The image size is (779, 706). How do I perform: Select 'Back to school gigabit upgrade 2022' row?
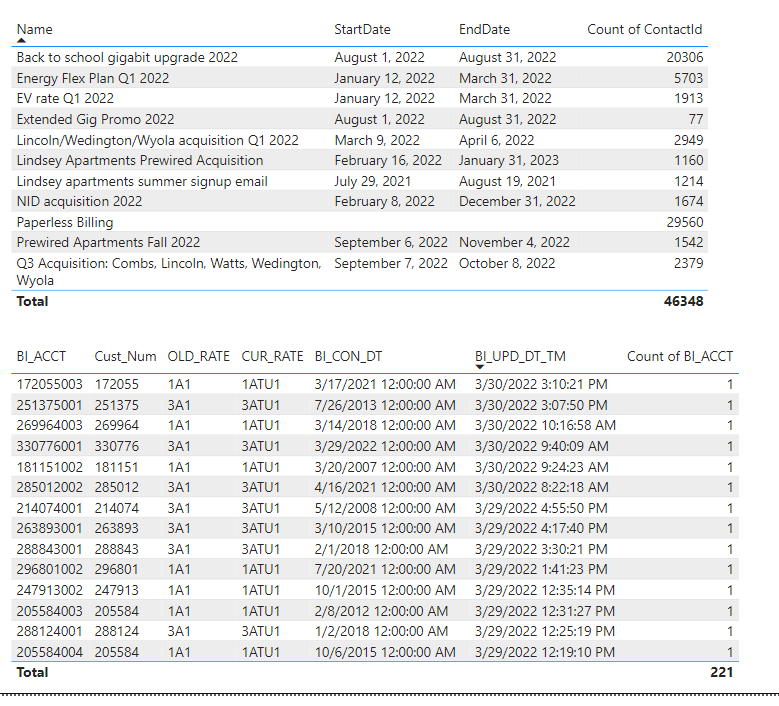tap(360, 58)
